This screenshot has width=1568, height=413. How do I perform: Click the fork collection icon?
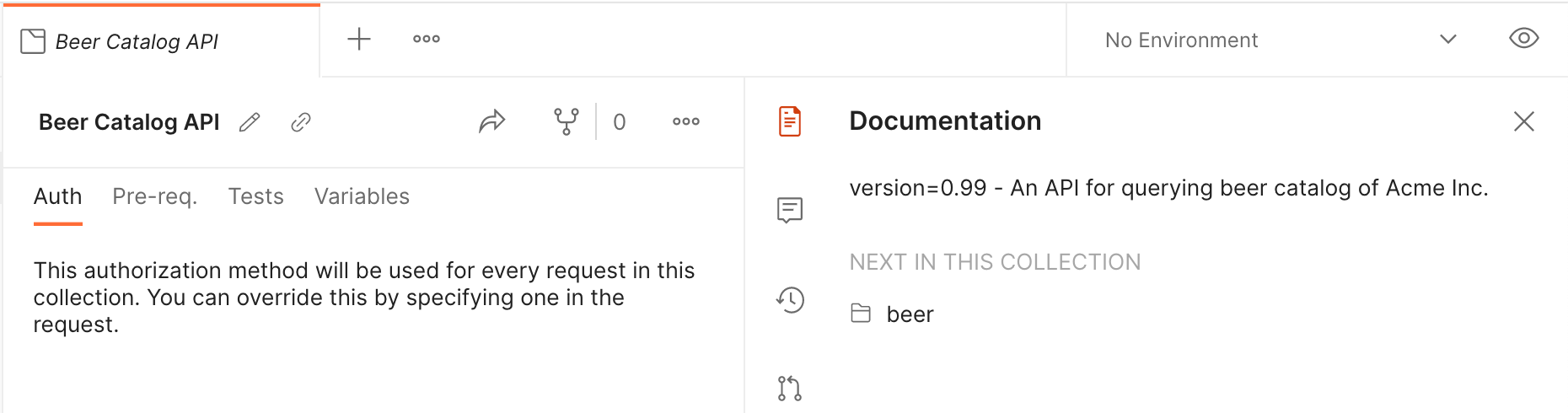pyautogui.click(x=567, y=121)
